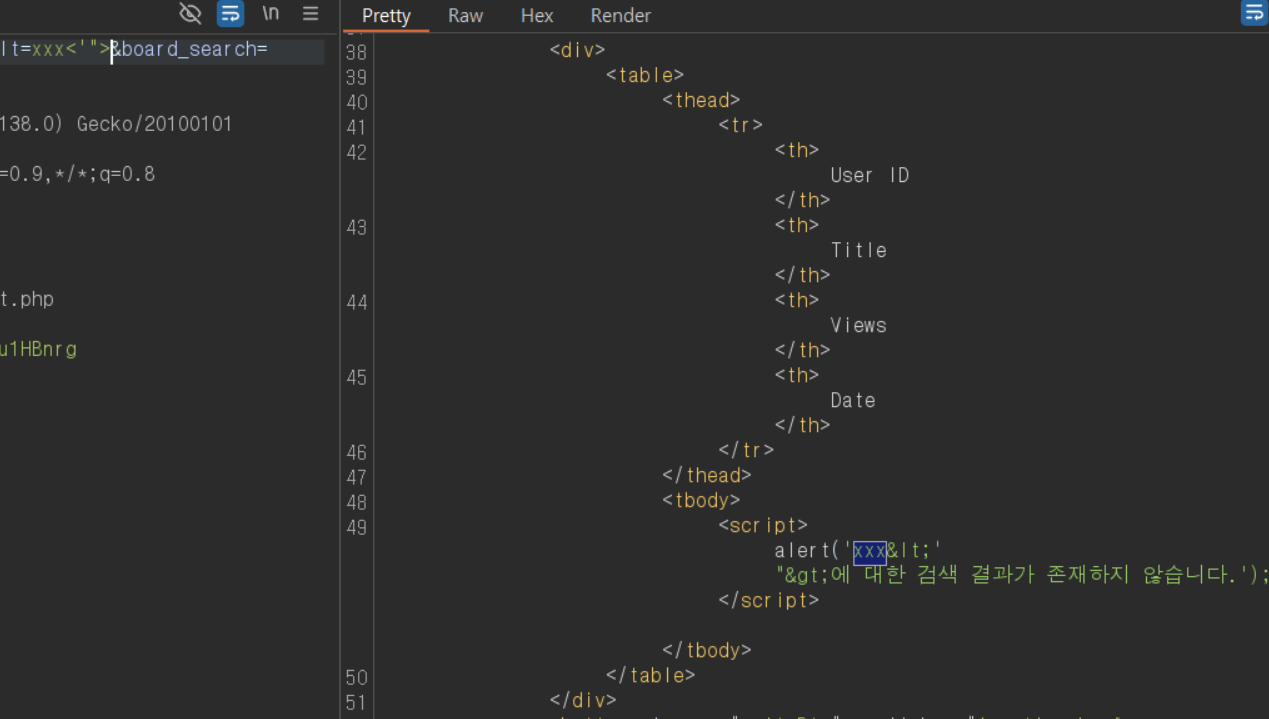Click the closing </div> tag on line 51

[583, 700]
